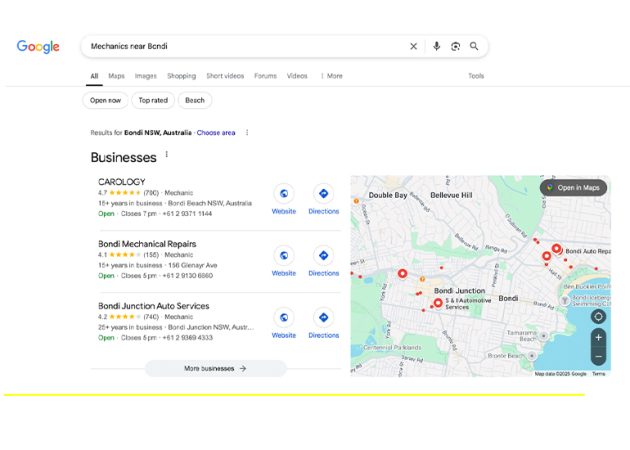Select the Bondi Auto Repairs map pin

[556, 249]
